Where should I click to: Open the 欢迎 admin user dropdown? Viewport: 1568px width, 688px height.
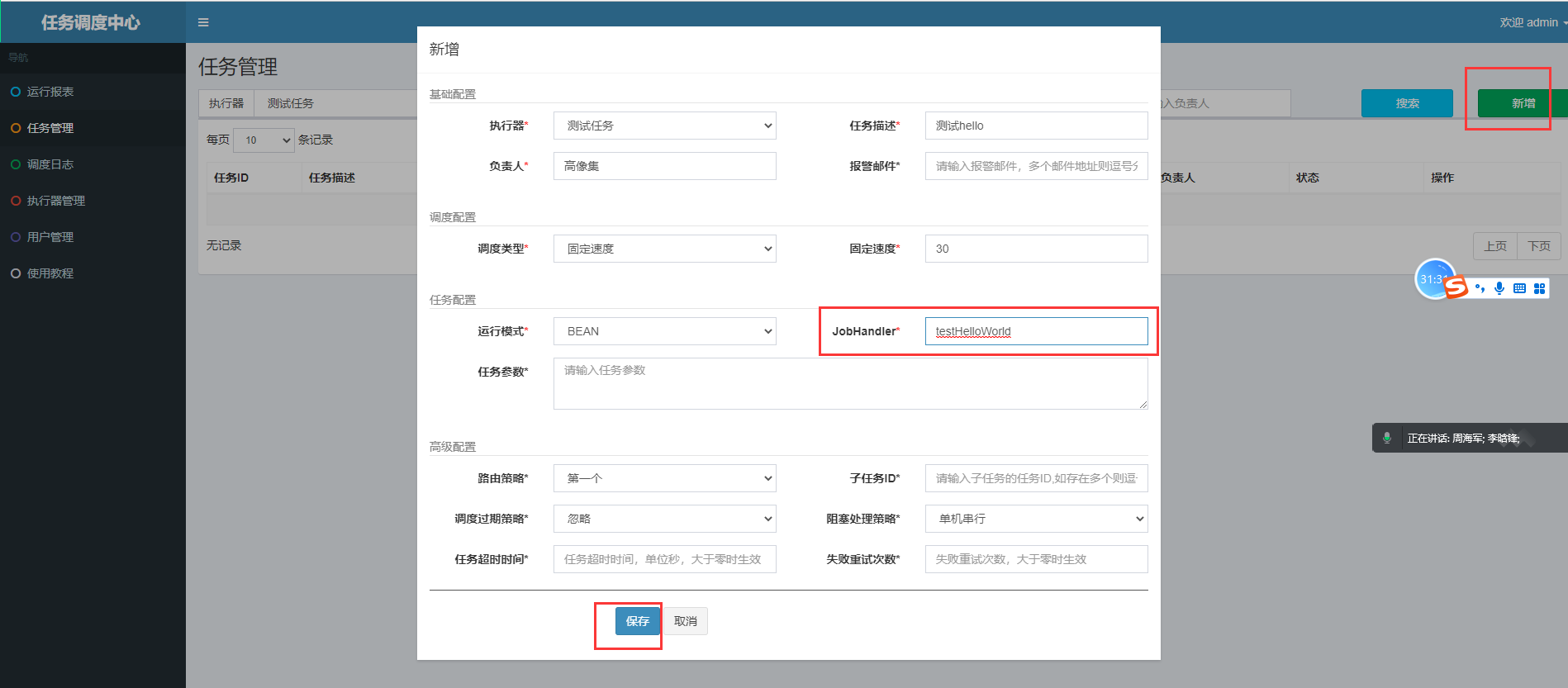[1532, 22]
